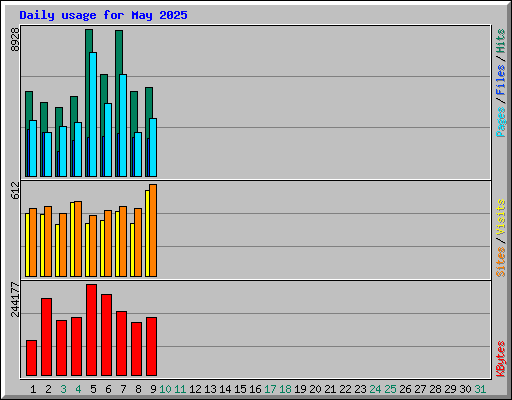Click day 10 on the x-axis
Viewport: 512px width, 400px height.
tap(165, 389)
